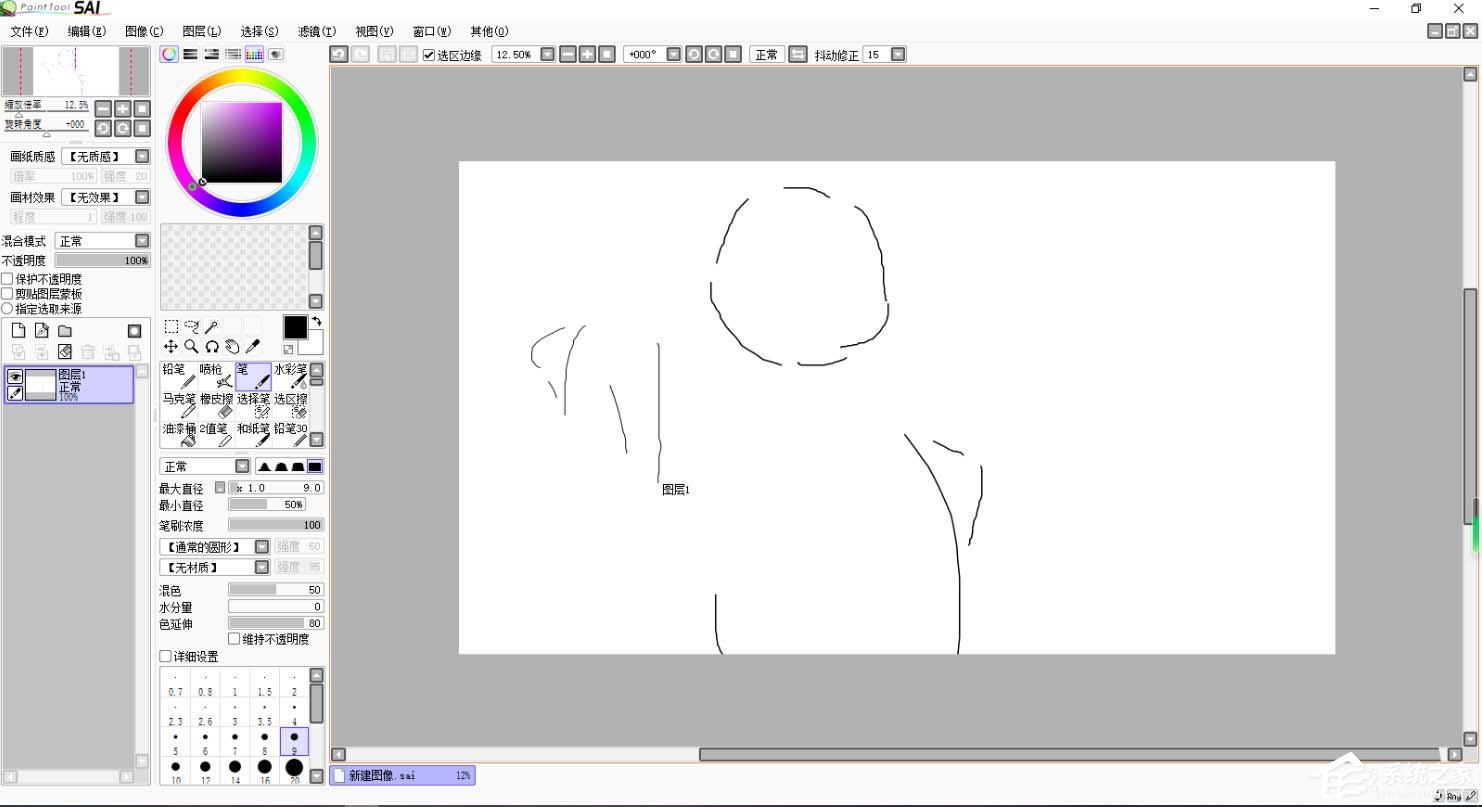
Task: Open the 抖动修正 stabilizer dropdown
Action: click(x=898, y=55)
